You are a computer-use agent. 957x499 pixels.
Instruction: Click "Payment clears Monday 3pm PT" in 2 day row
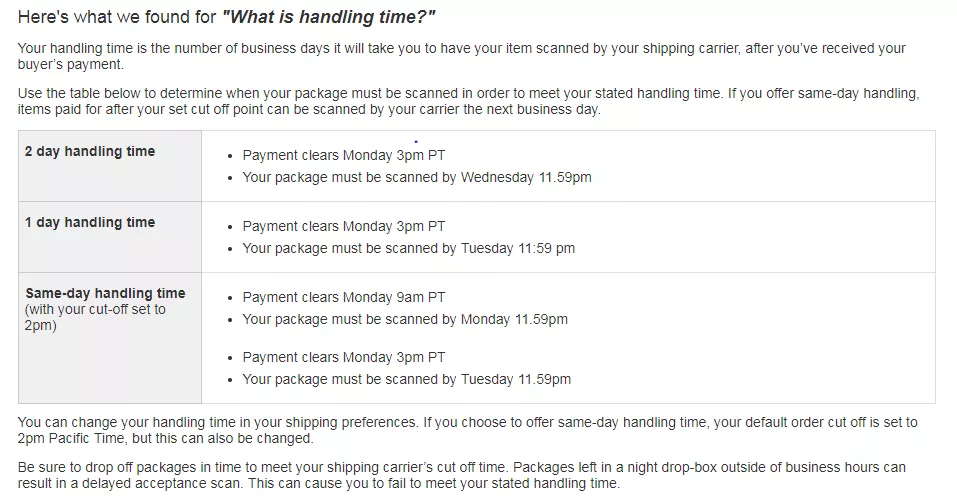343,155
